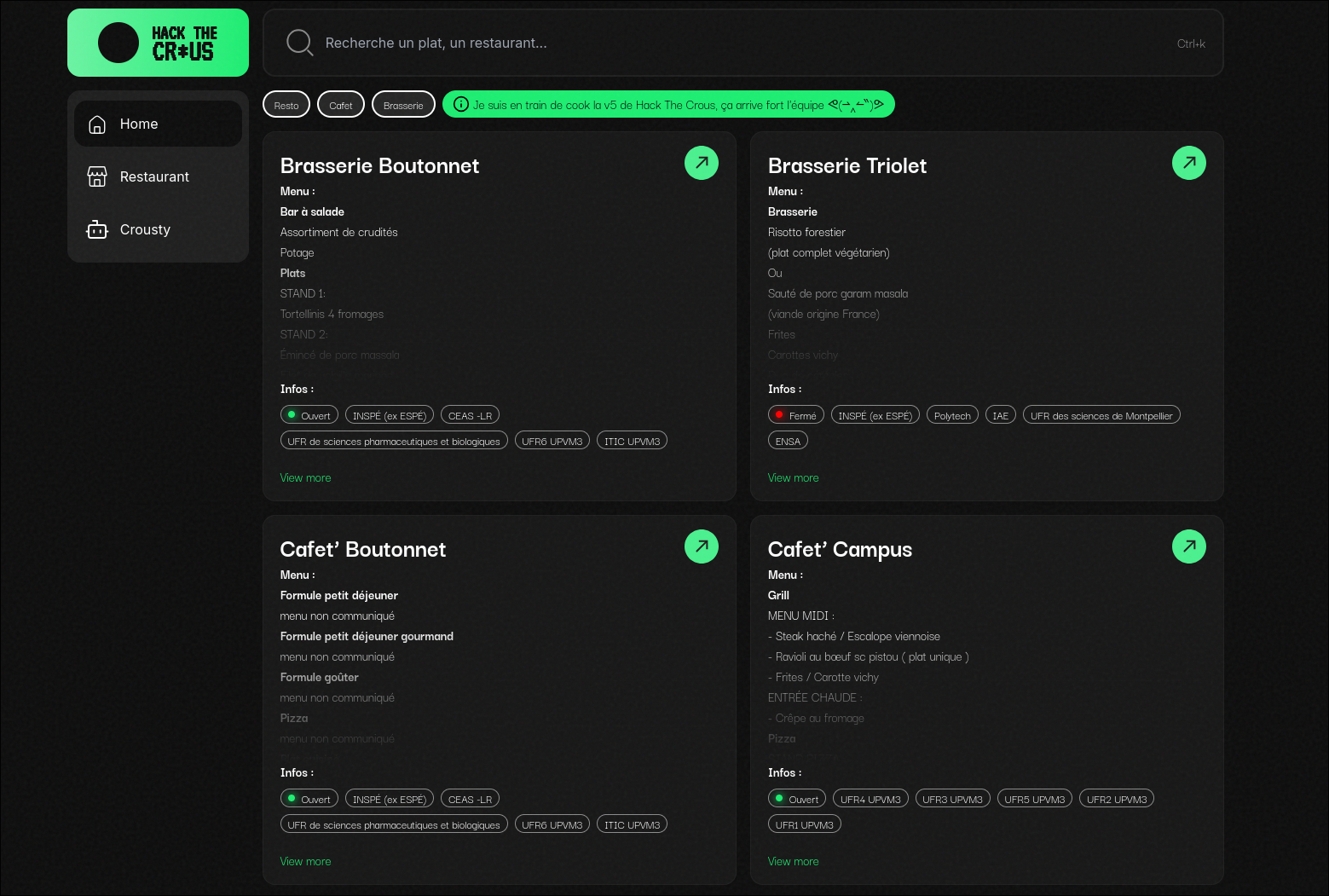Toggle the Cafet filter chip
The width and height of the screenshot is (1329, 896).
coord(341,105)
